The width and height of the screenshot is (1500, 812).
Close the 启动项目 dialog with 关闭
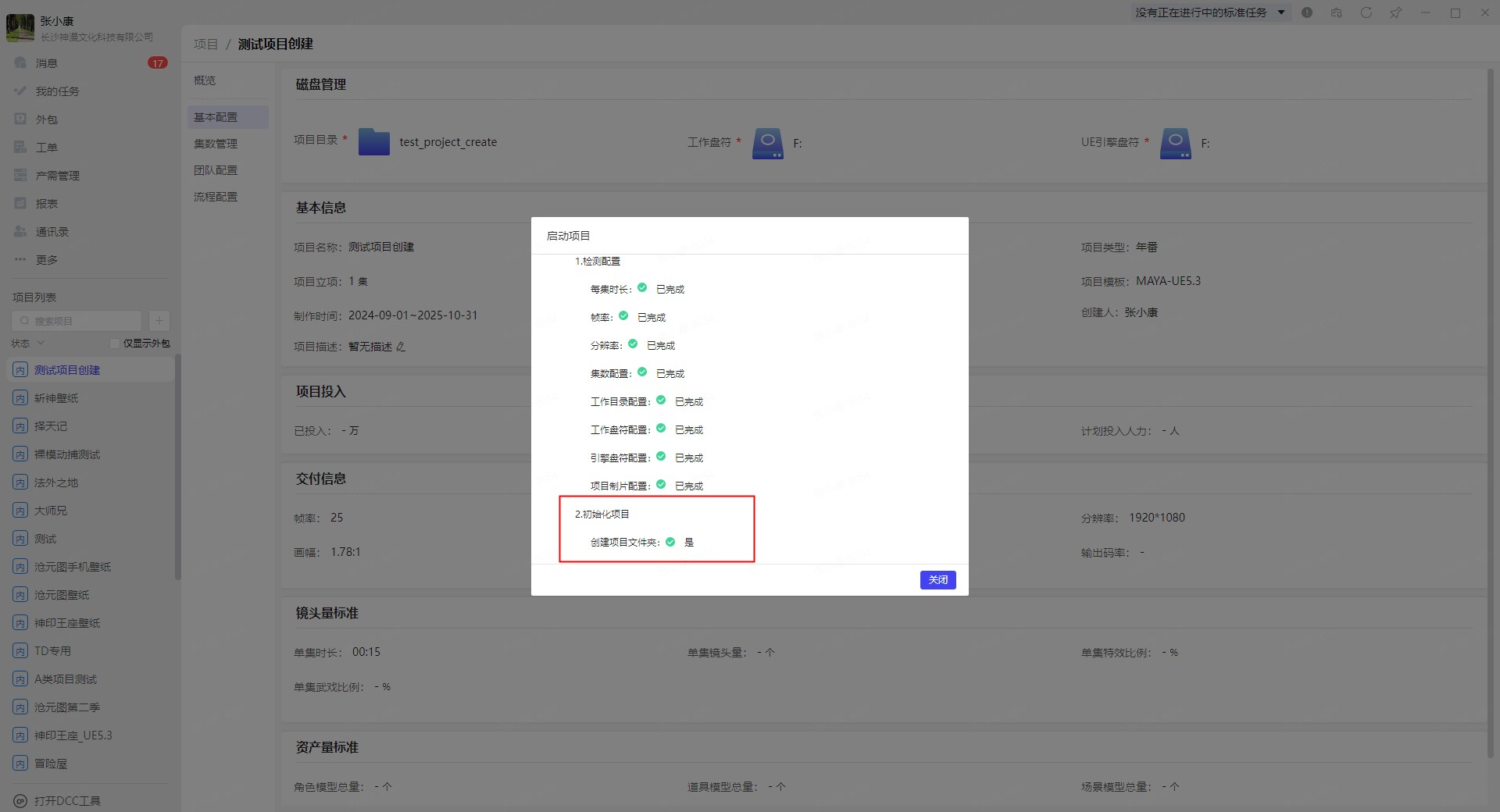point(937,580)
